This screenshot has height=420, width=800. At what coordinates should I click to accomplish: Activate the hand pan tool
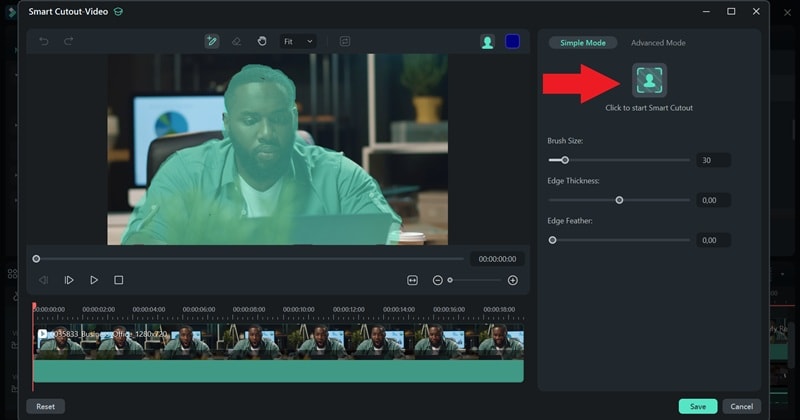[x=262, y=41]
